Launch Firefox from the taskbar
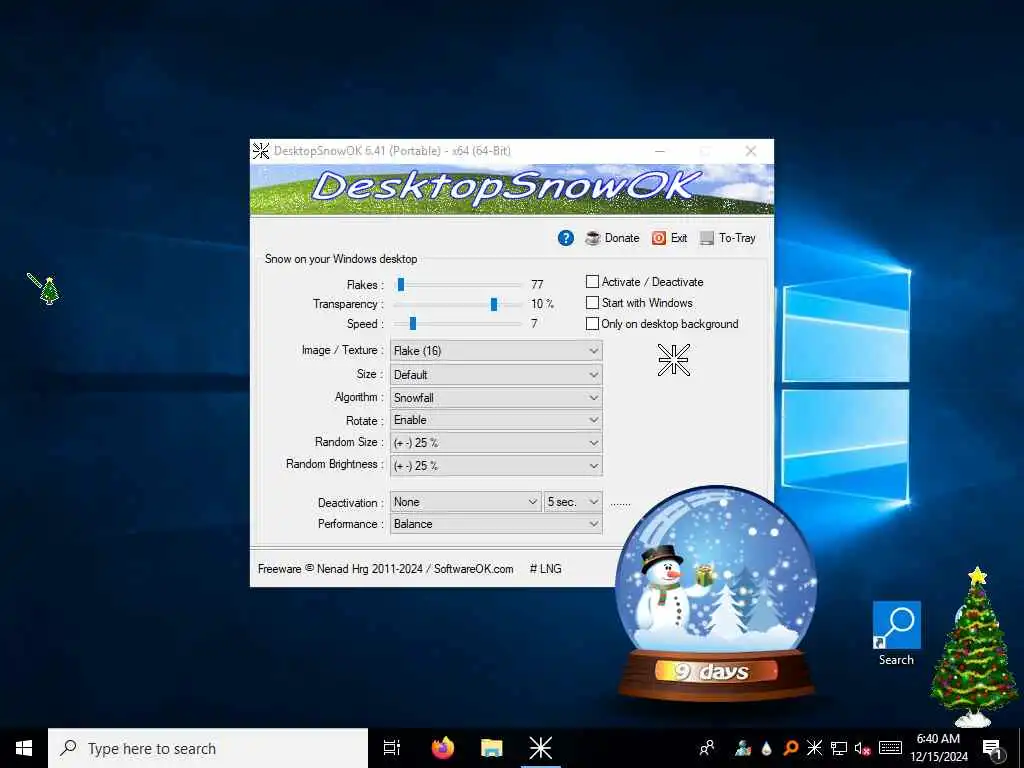This screenshot has width=1024, height=768. 443,748
